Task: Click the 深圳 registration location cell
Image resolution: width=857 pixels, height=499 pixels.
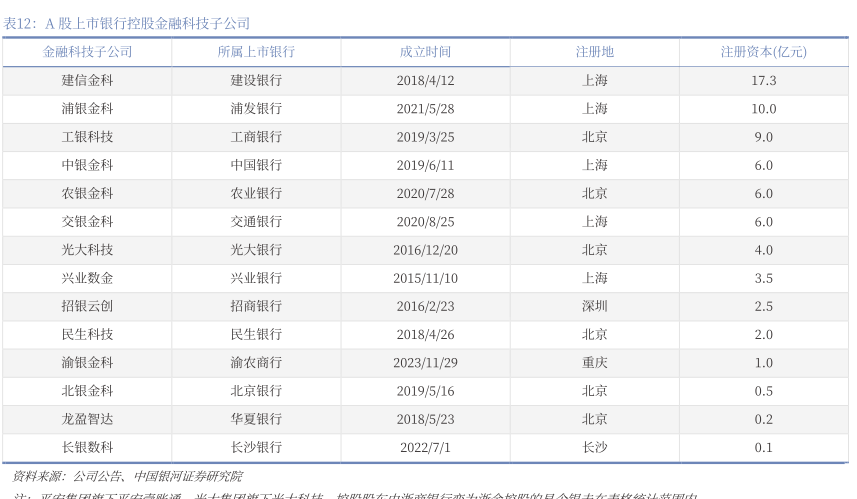Action: point(594,306)
